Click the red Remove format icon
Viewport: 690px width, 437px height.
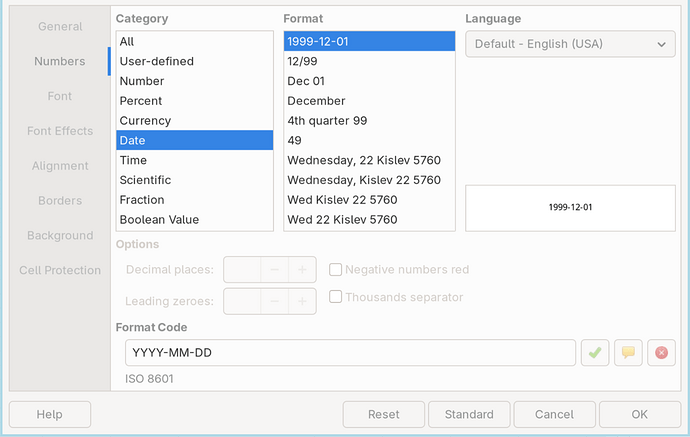pyautogui.click(x=661, y=353)
